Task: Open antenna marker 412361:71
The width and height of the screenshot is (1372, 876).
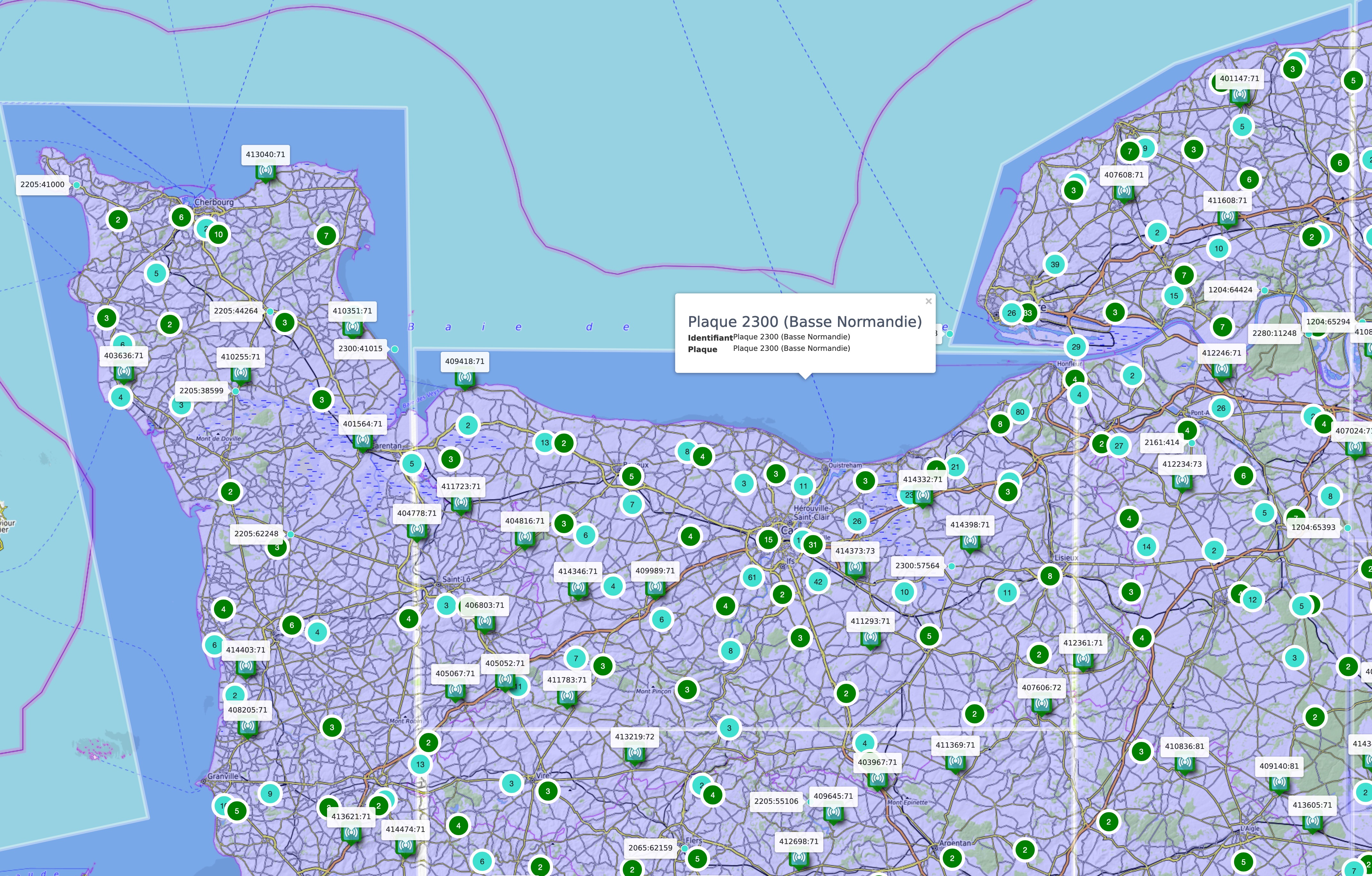Action: pos(1083,660)
